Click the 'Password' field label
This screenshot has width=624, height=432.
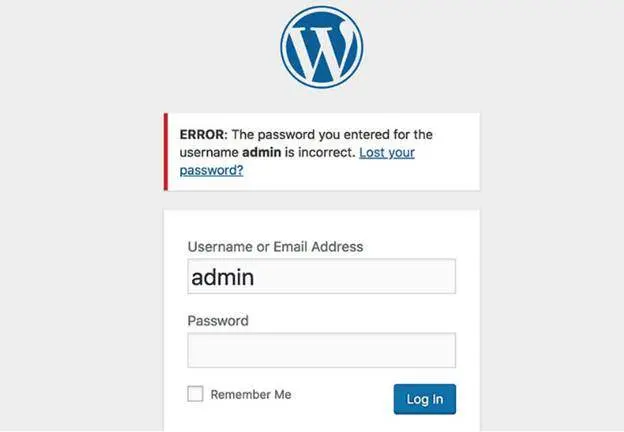point(218,321)
